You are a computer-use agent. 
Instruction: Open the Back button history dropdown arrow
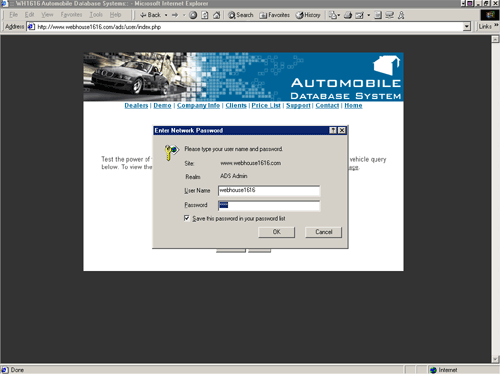pyautogui.click(x=166, y=15)
